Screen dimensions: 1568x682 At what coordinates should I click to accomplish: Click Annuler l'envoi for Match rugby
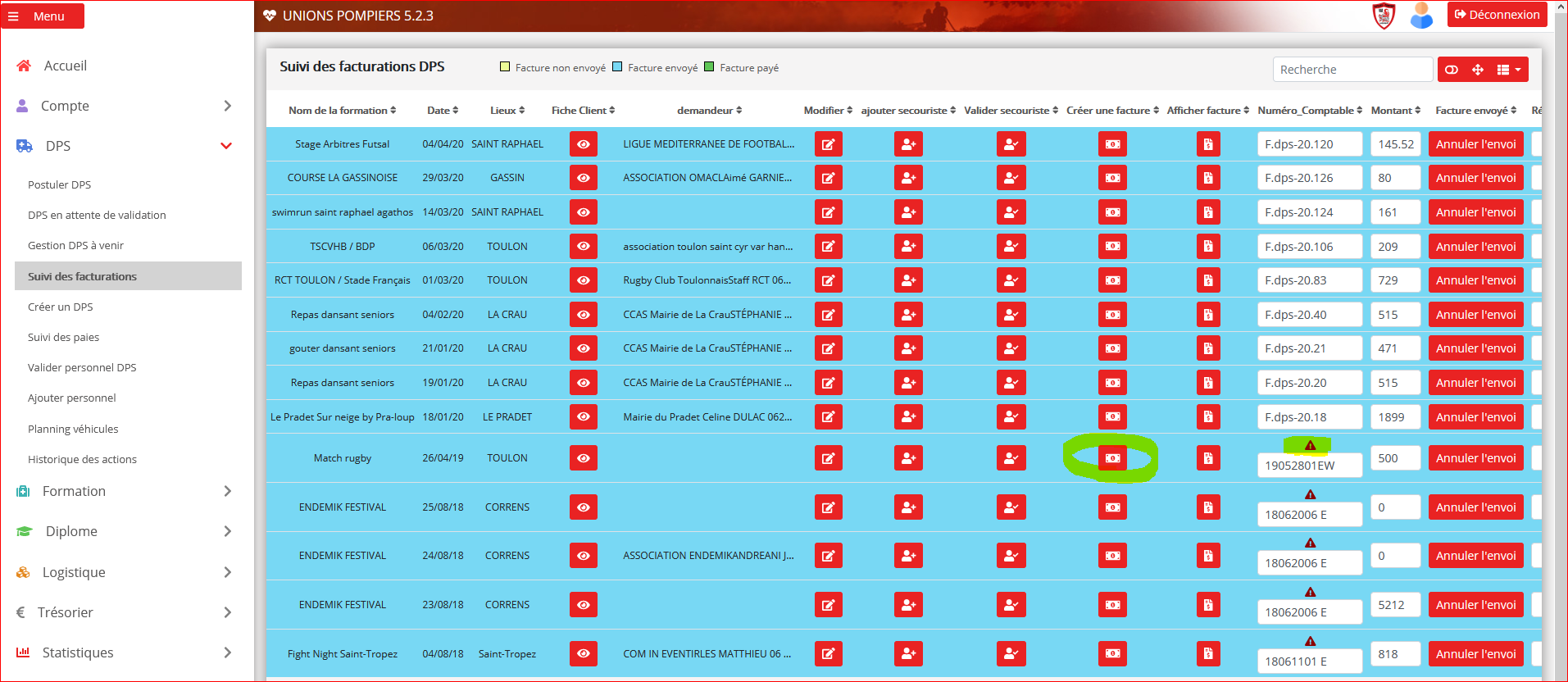tap(1475, 457)
